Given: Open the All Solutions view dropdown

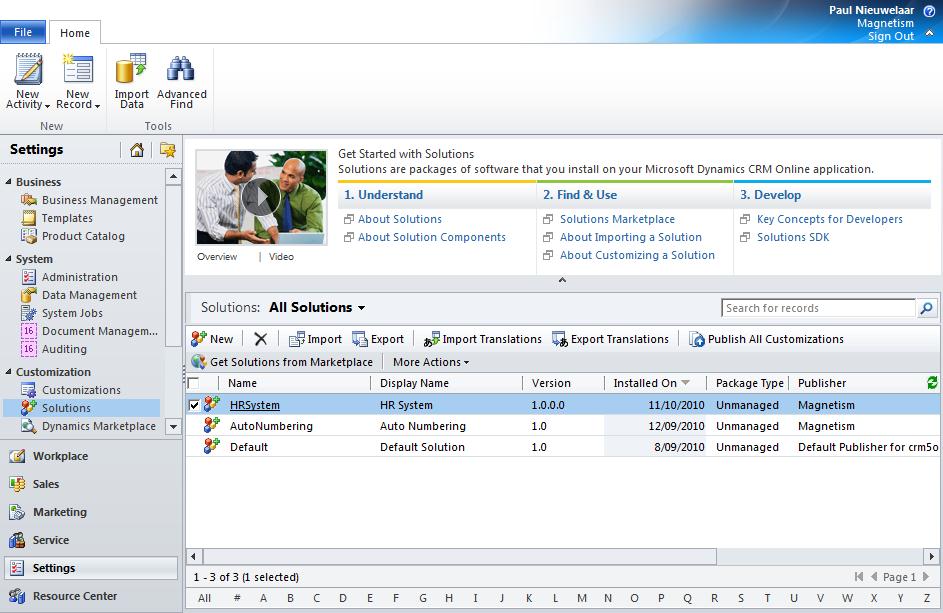Looking at the screenshot, I should [x=317, y=307].
